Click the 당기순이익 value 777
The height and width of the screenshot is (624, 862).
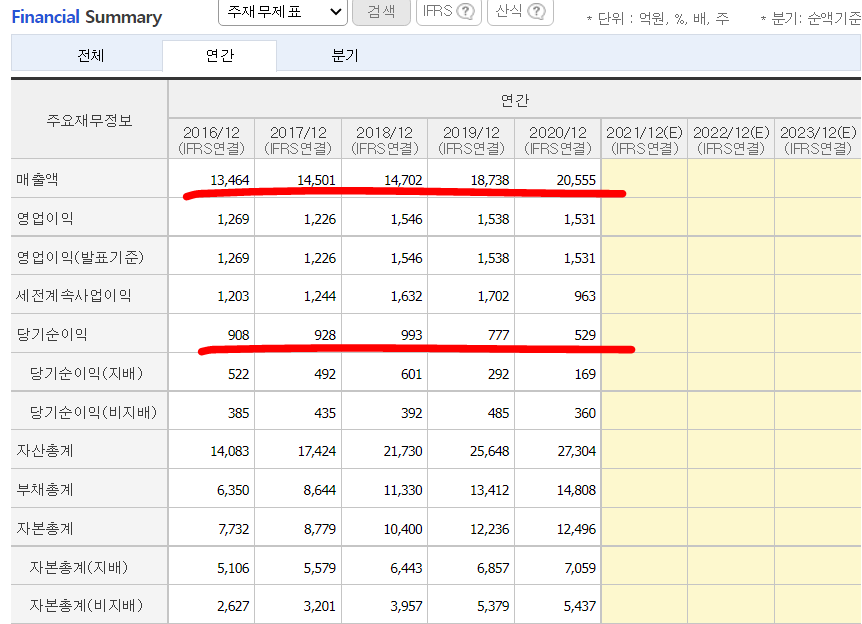pyautogui.click(x=499, y=335)
